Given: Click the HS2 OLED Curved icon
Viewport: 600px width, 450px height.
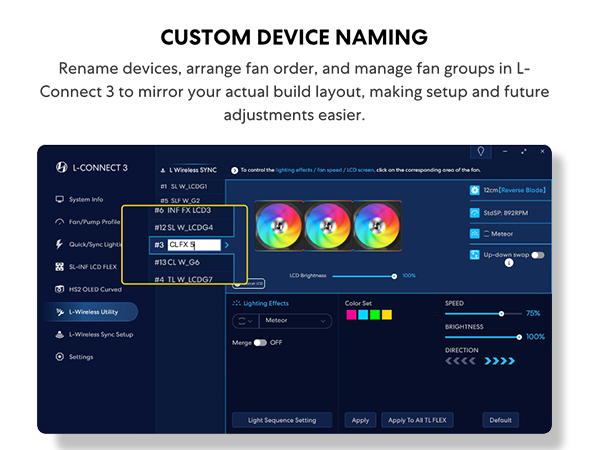Looking at the screenshot, I should point(59,289).
